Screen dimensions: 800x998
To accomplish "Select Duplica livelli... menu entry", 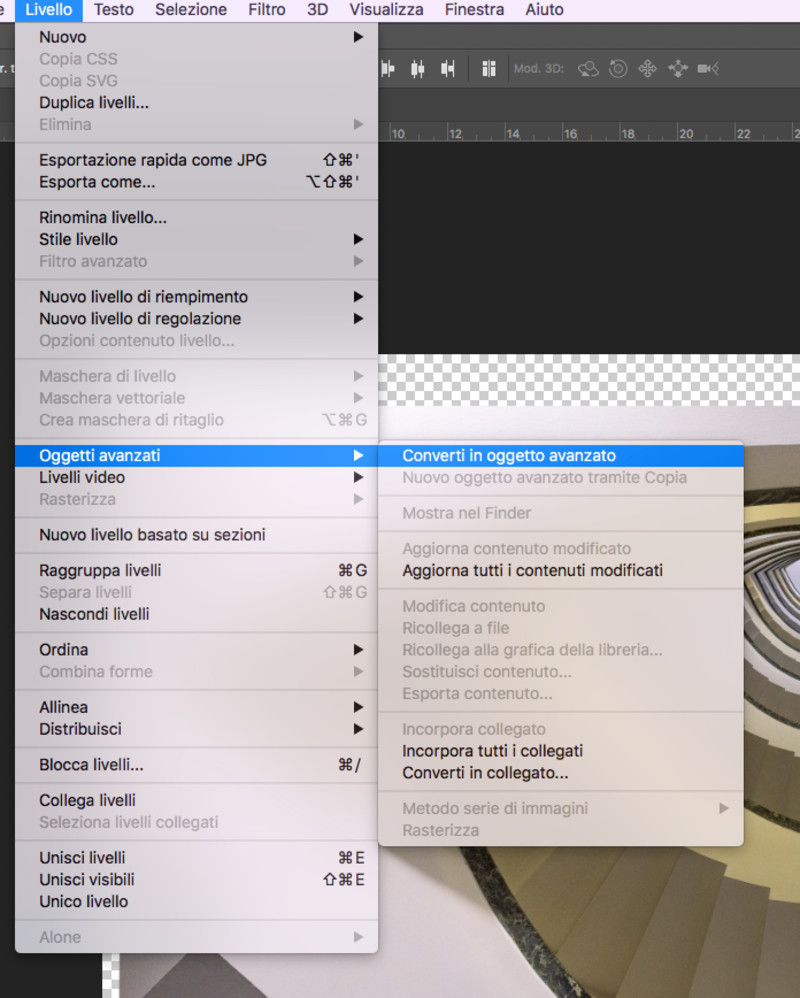I will click(94, 102).
